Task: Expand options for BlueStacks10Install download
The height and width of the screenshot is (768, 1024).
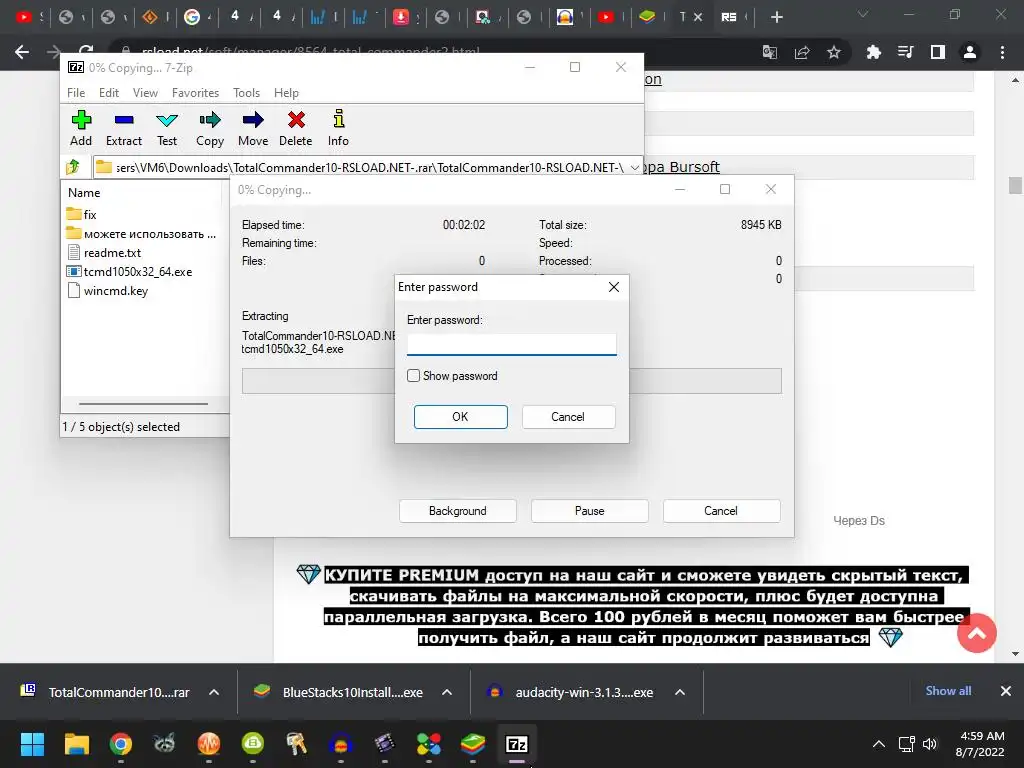Action: 447,692
